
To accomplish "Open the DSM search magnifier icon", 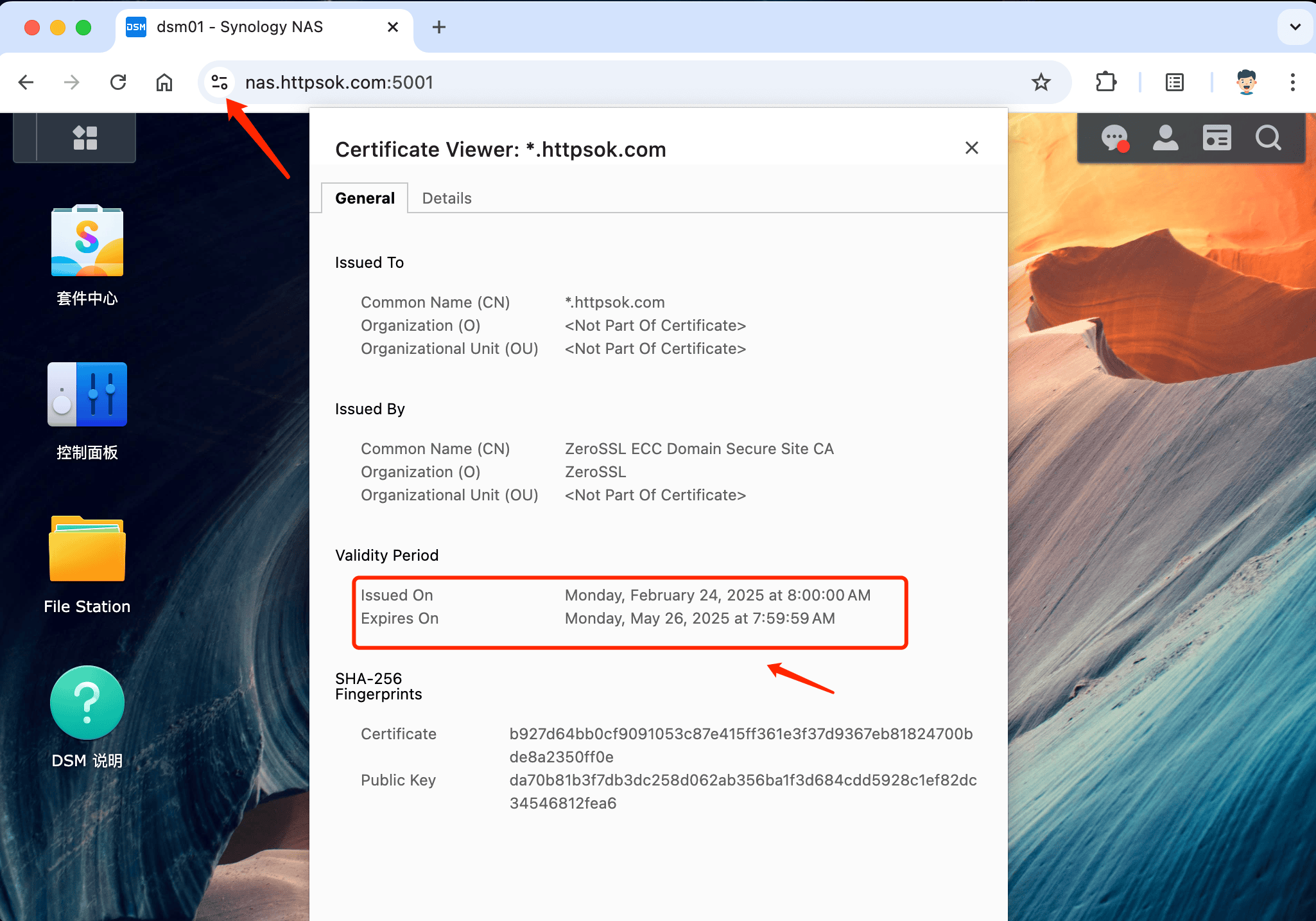I will (x=1268, y=137).
